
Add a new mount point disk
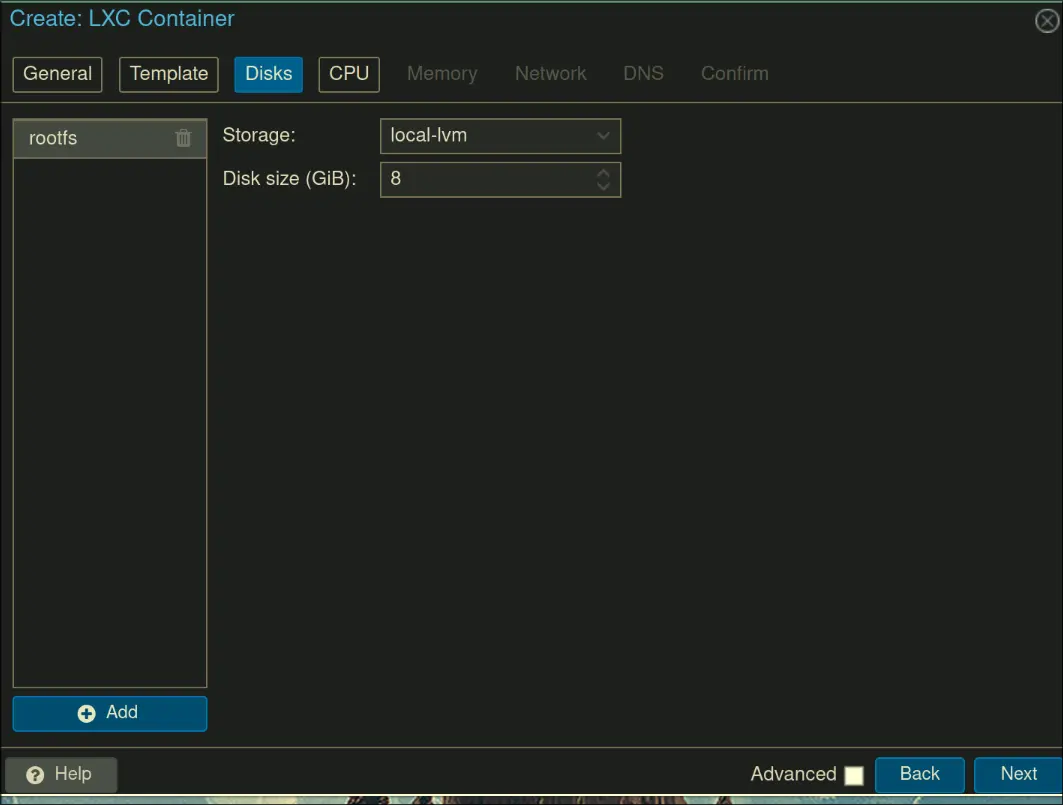110,713
